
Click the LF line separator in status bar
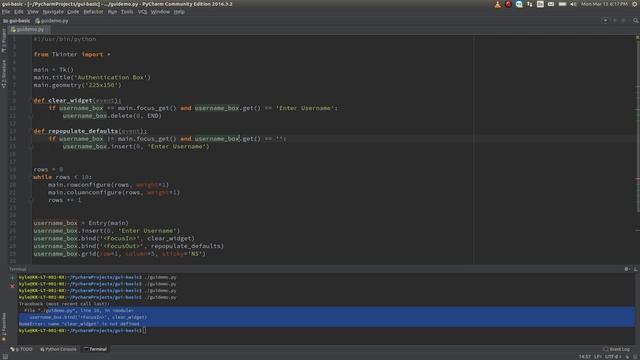598,357
